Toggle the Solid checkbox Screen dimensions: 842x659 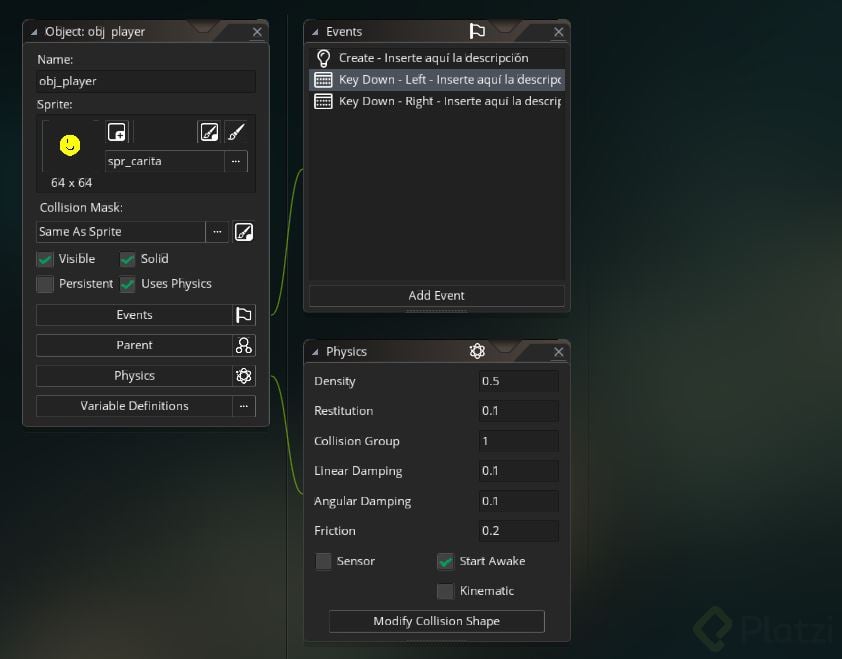tap(127, 259)
